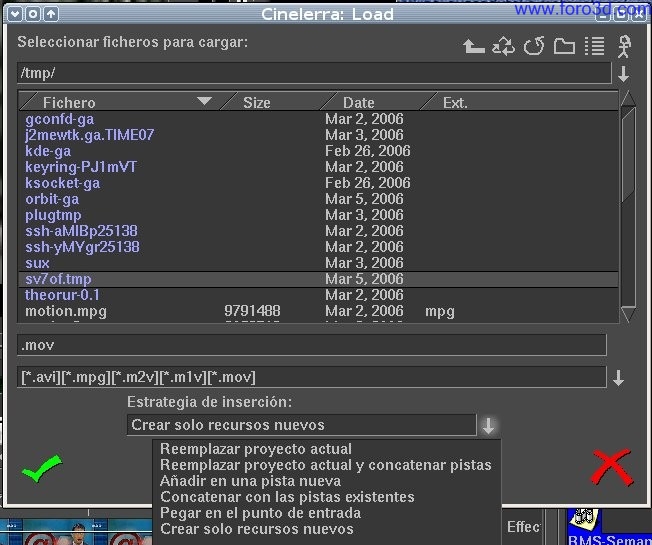This screenshot has height=545, width=652.
Task: Select the motion.mpg file
Action: [x=66, y=311]
